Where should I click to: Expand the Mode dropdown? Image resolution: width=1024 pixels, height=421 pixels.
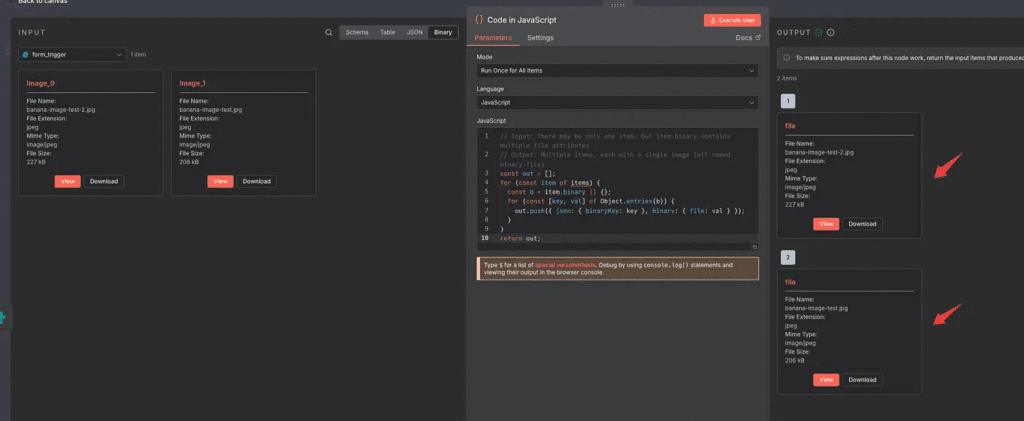pyautogui.click(x=617, y=71)
